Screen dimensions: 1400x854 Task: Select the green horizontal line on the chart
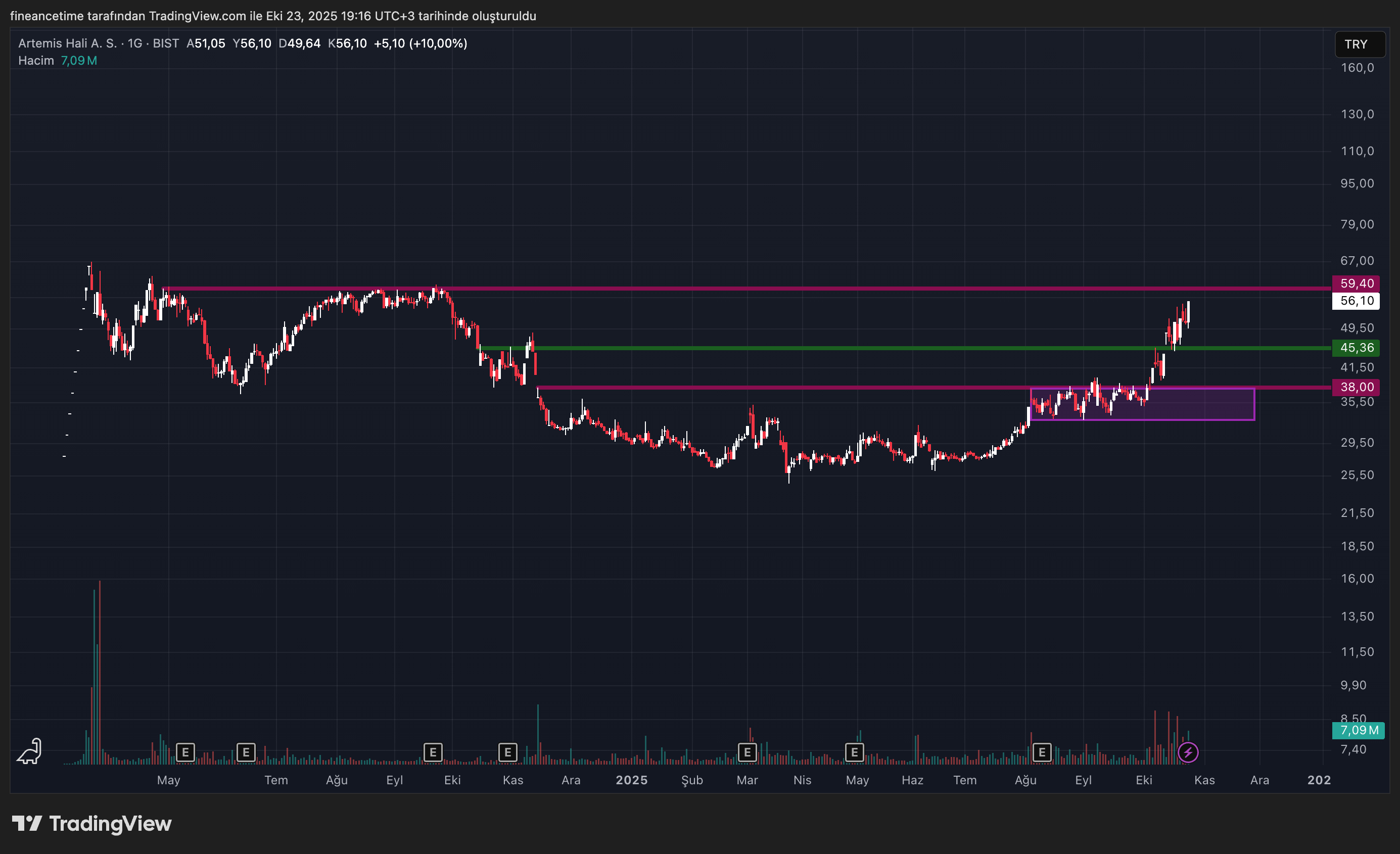(796, 348)
